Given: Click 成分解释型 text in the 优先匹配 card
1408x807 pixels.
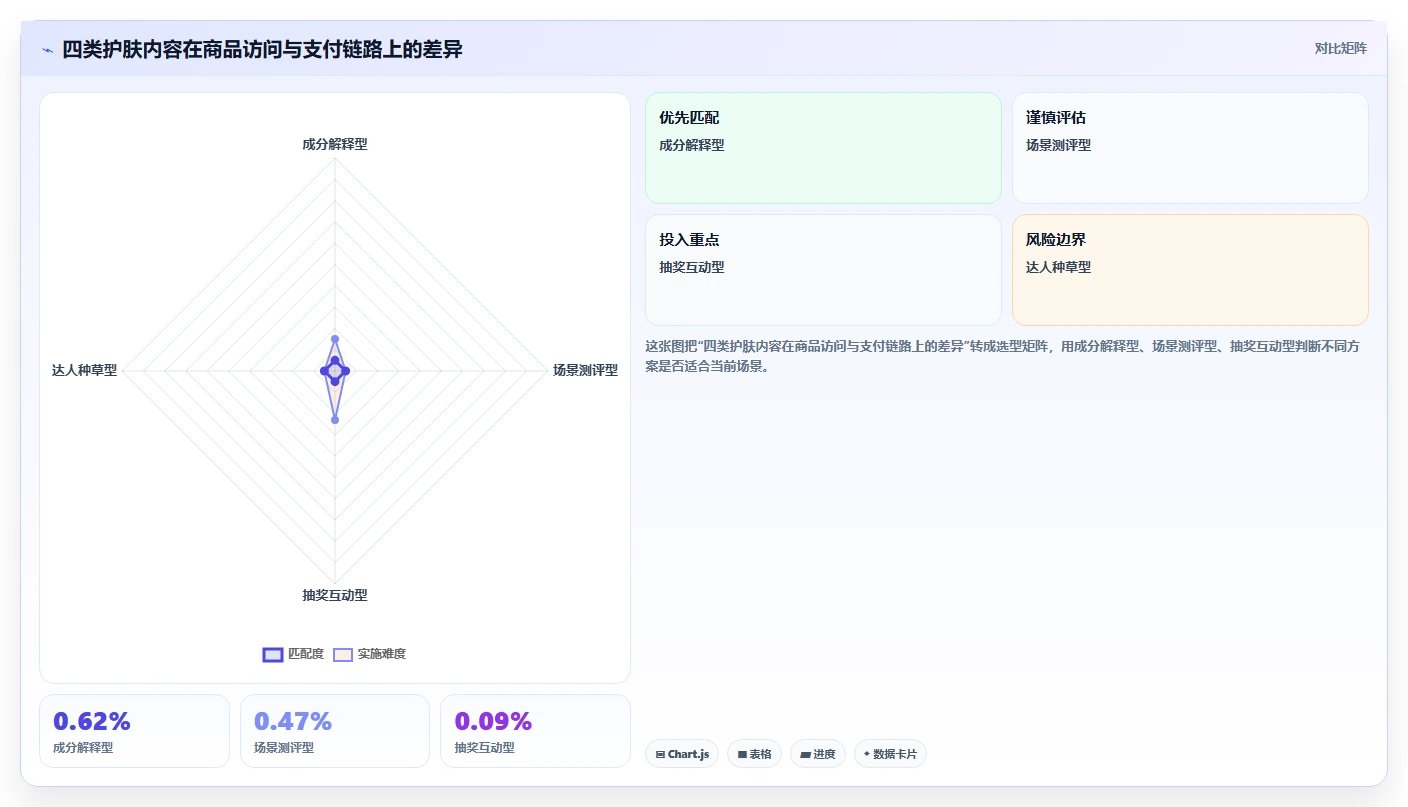Looking at the screenshot, I should tap(692, 145).
